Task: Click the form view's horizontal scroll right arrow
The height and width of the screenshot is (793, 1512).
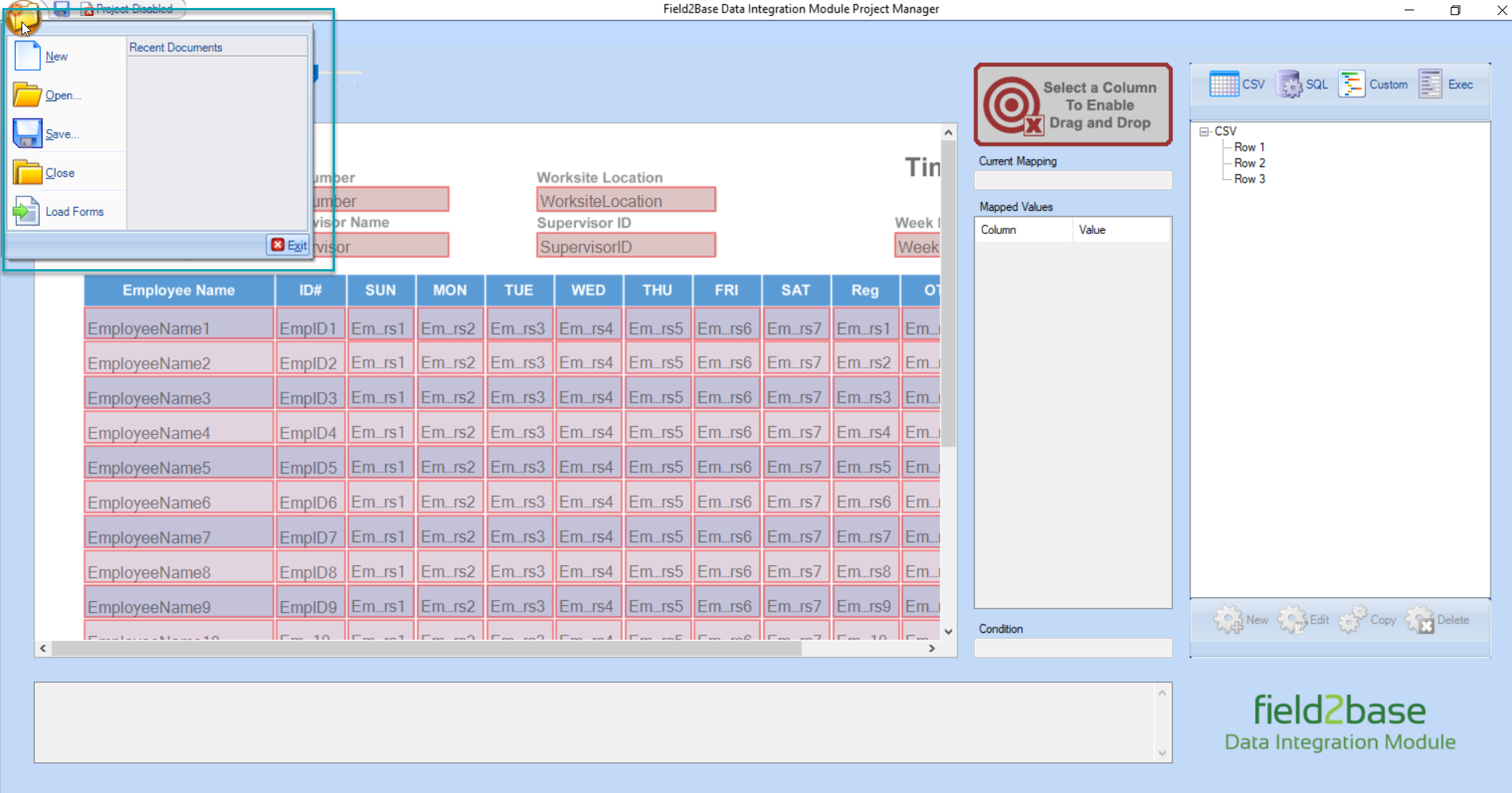Action: click(932, 649)
